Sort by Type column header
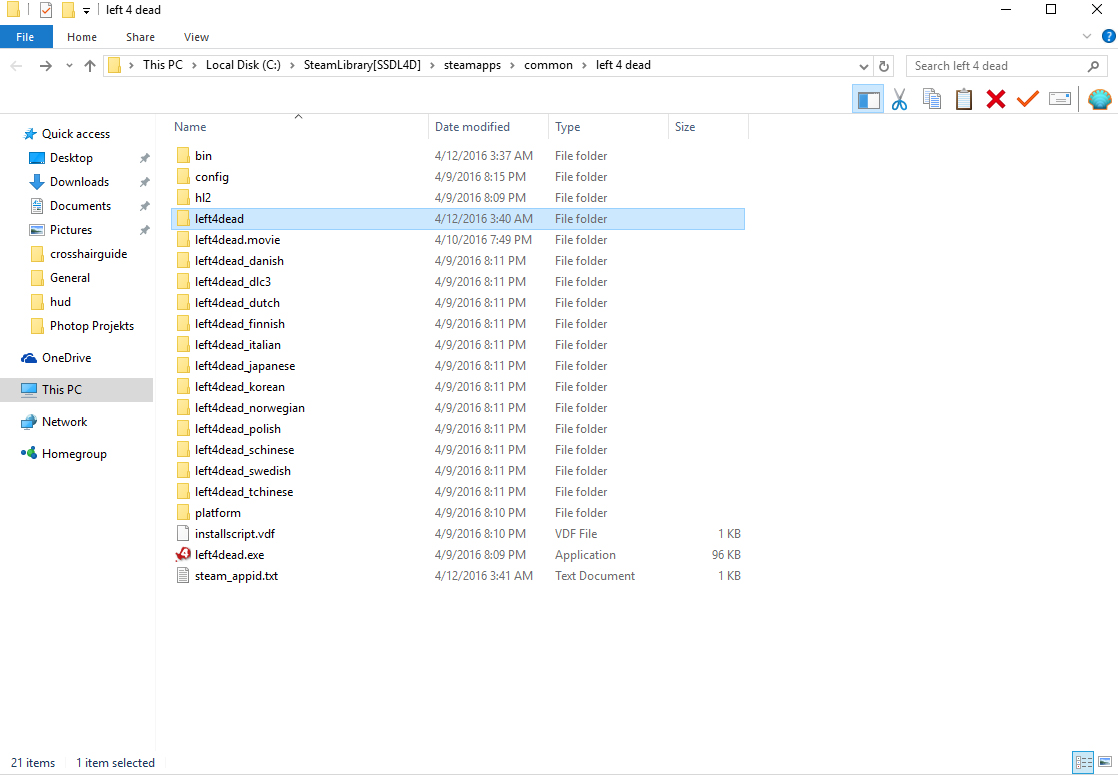This screenshot has width=1118, height=775. (x=607, y=127)
